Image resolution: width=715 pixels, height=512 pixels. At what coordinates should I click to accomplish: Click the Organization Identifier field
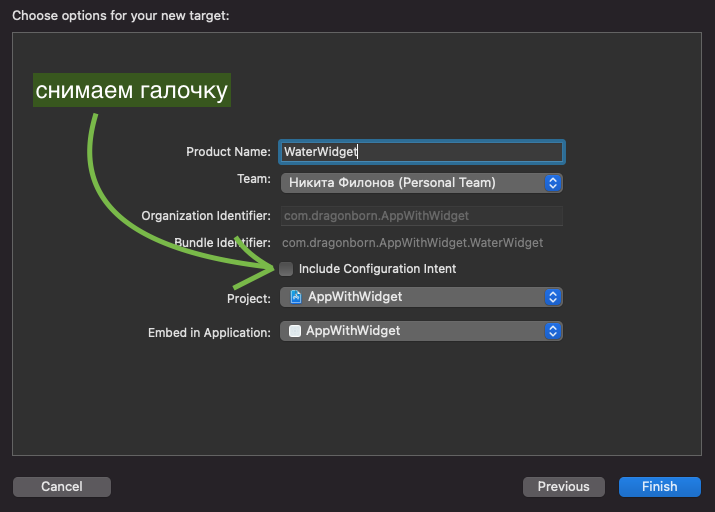[421, 216]
